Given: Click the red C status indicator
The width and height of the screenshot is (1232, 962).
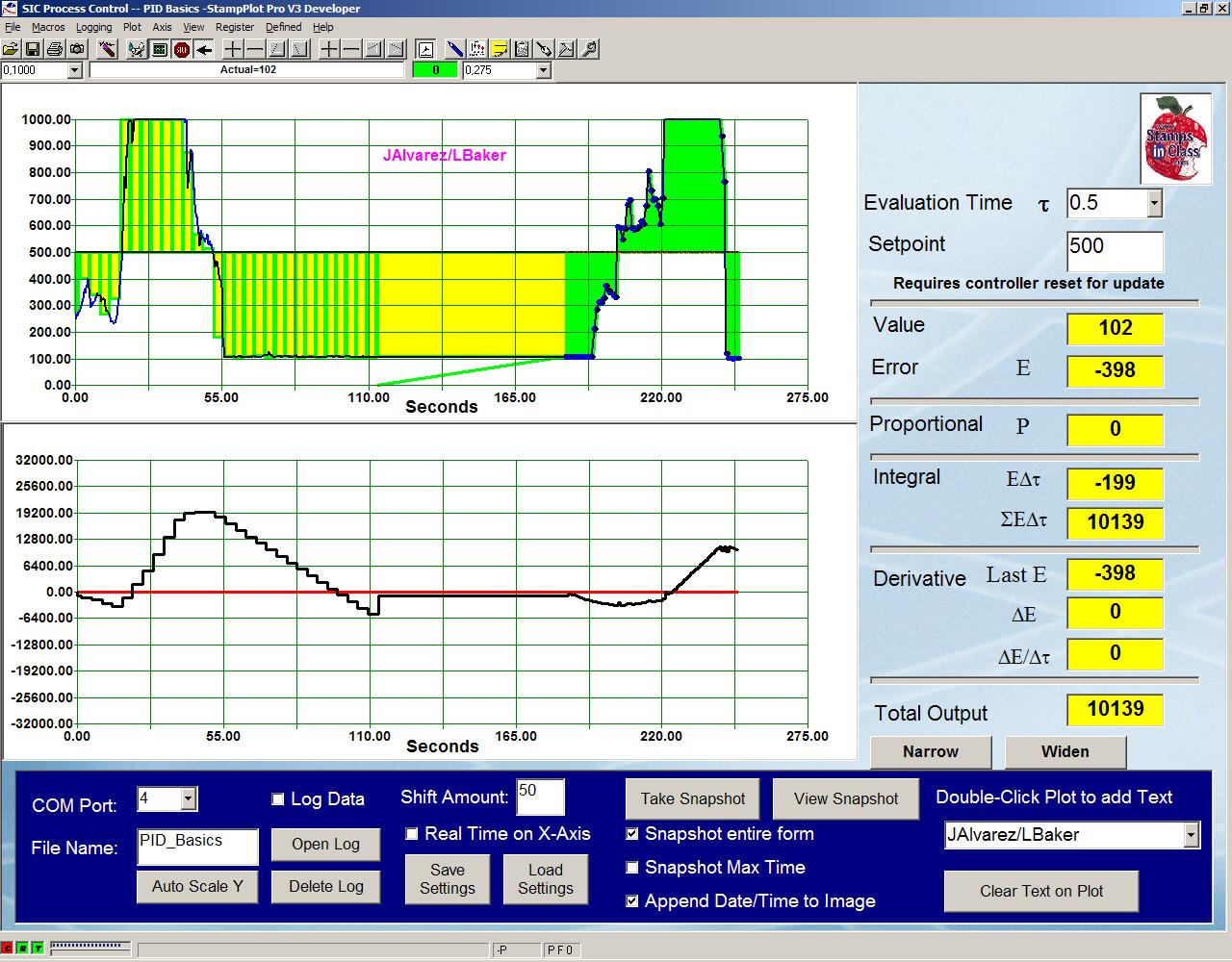Looking at the screenshot, I should [x=7, y=949].
